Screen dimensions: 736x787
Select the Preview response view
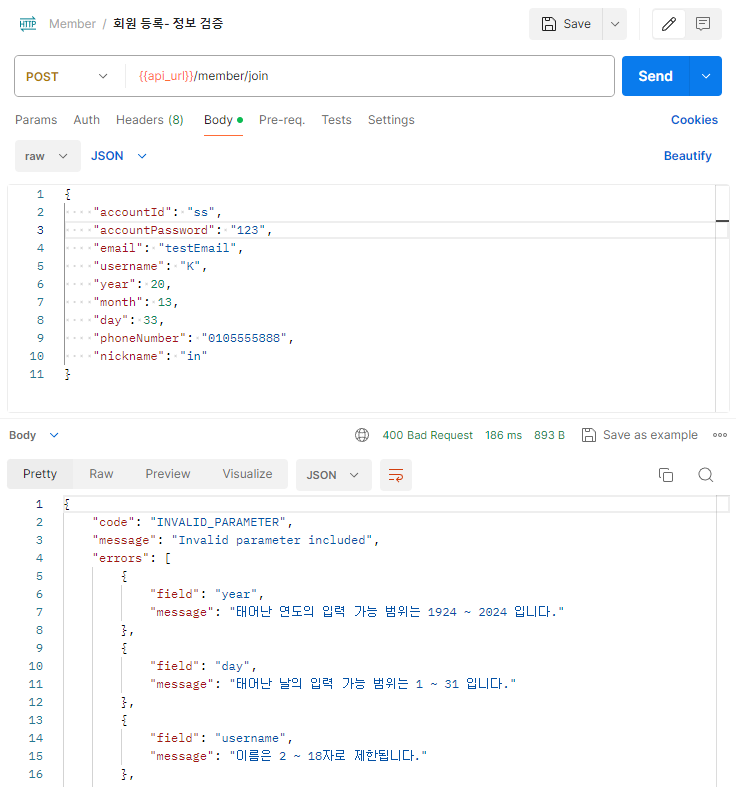coord(168,474)
